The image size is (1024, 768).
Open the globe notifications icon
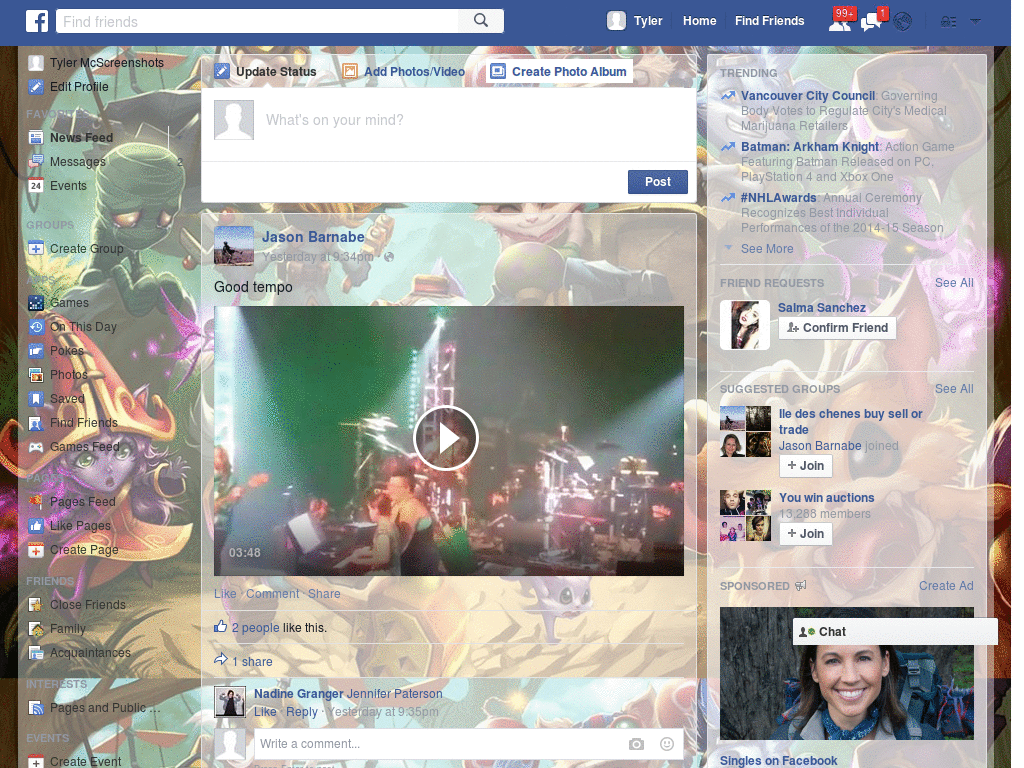click(903, 22)
